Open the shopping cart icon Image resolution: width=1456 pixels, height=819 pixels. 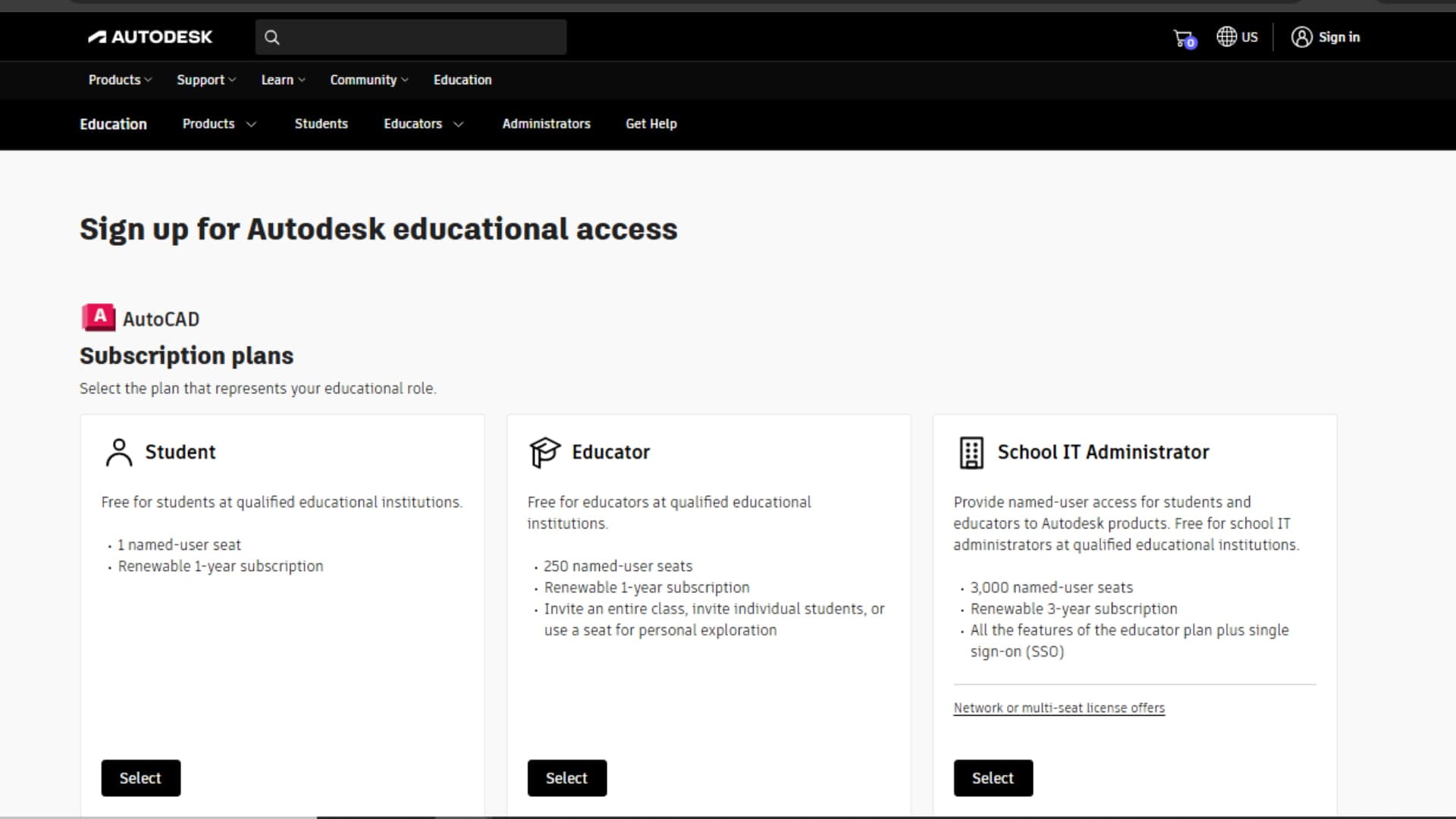[1183, 38]
